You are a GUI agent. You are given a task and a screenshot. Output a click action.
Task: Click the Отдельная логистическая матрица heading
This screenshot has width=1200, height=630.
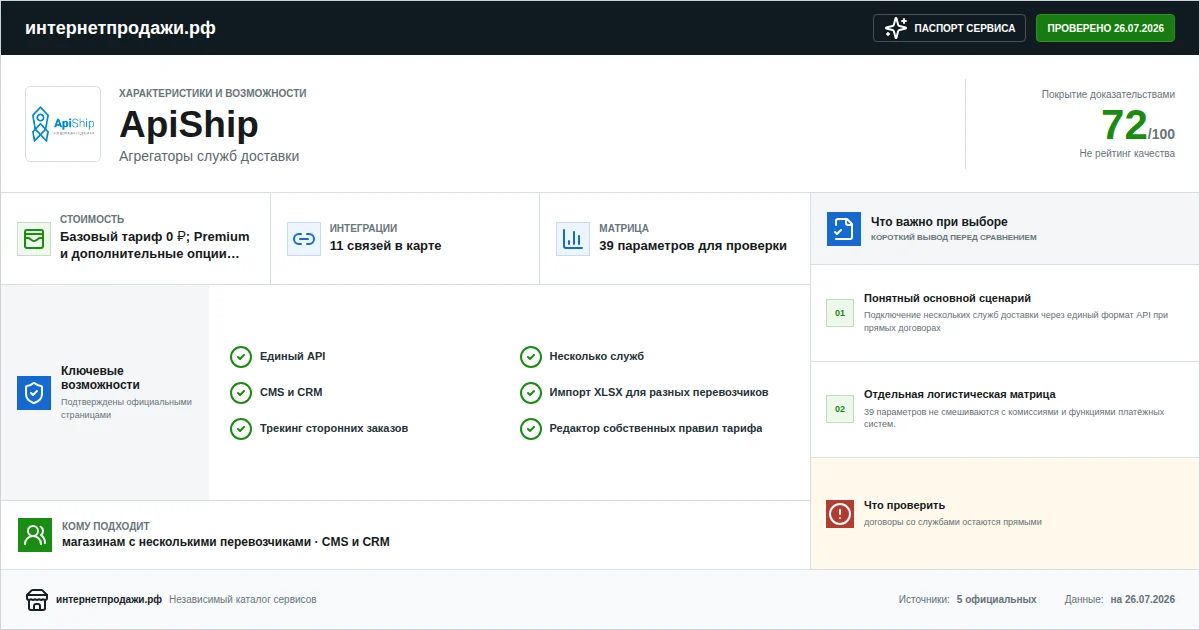(960, 394)
